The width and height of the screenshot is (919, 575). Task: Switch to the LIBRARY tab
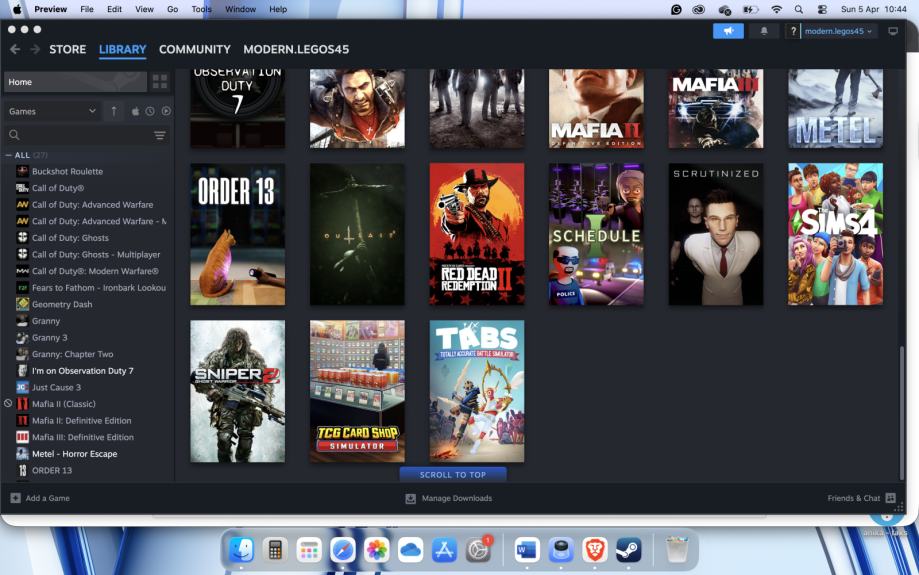[122, 49]
